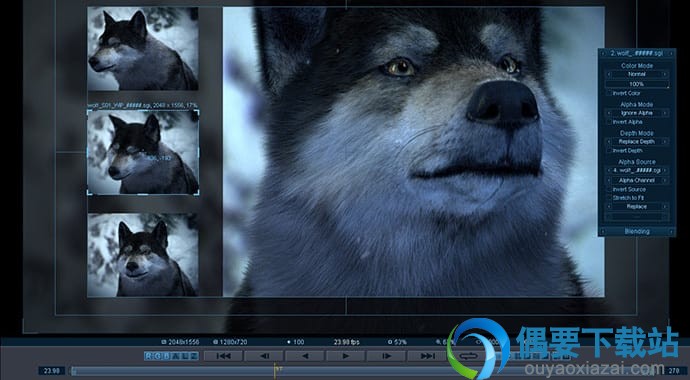Open the 2. wolf layer selector header
690x380 pixels.
pos(637,53)
